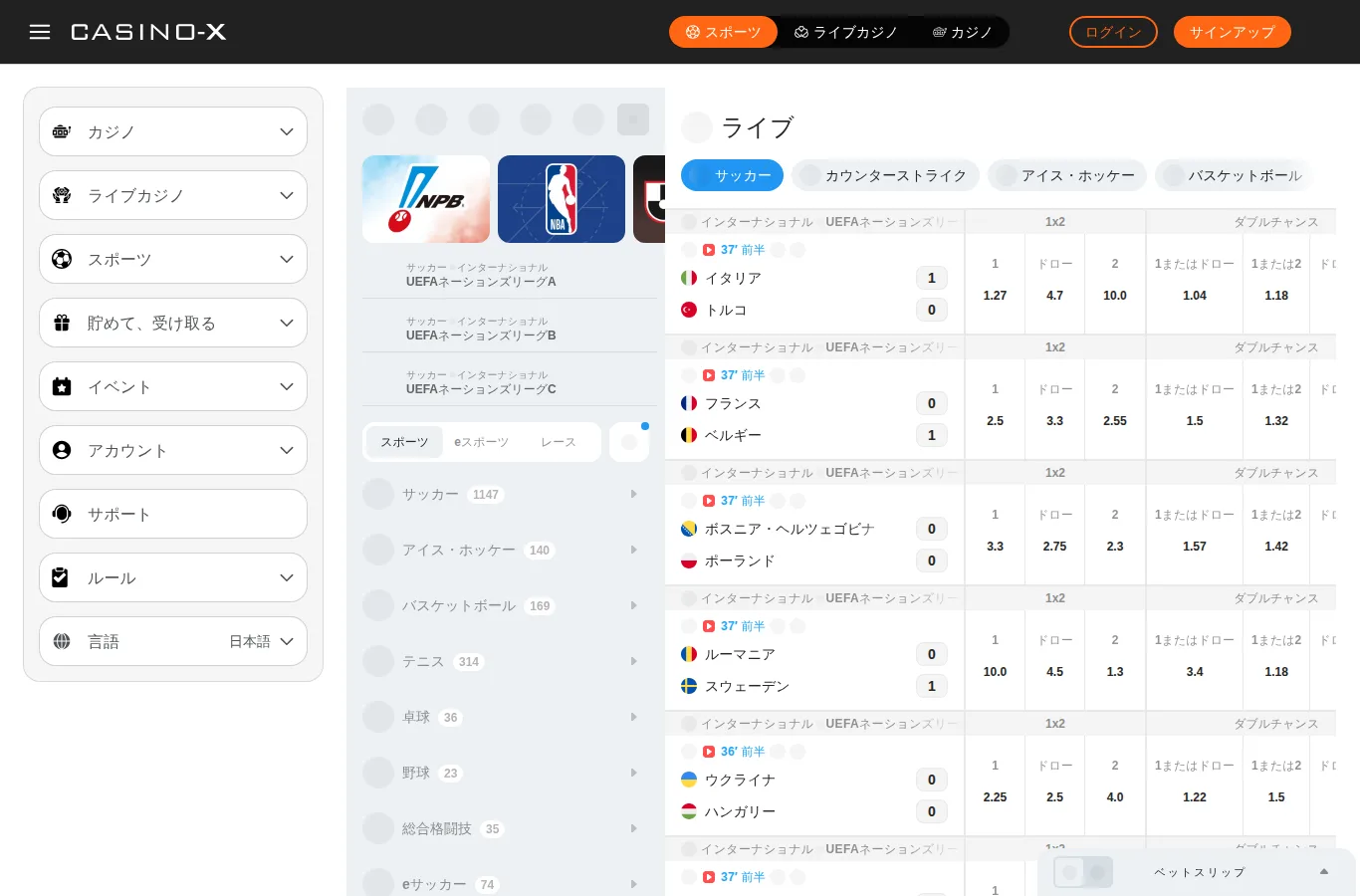Click the Belgium flag icon

(x=689, y=435)
